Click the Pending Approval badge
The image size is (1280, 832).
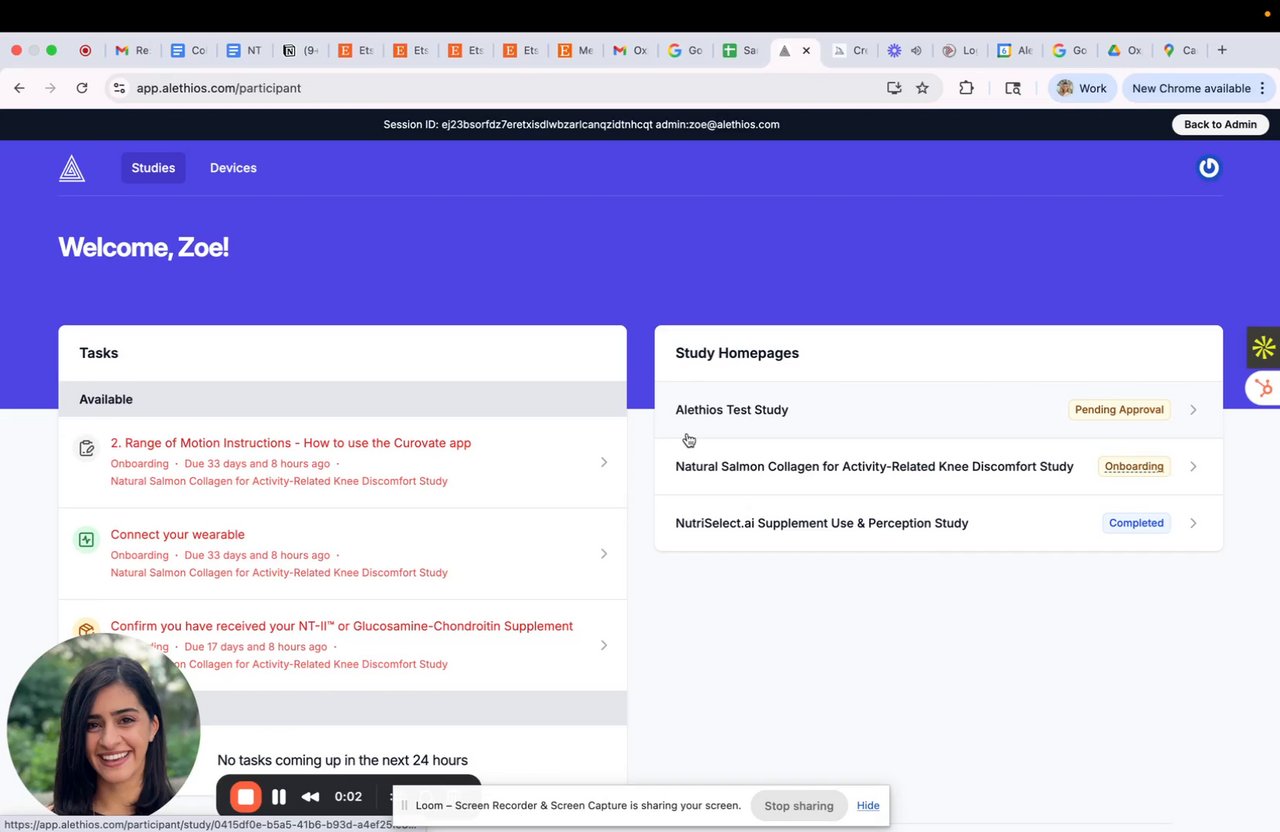click(x=1119, y=410)
